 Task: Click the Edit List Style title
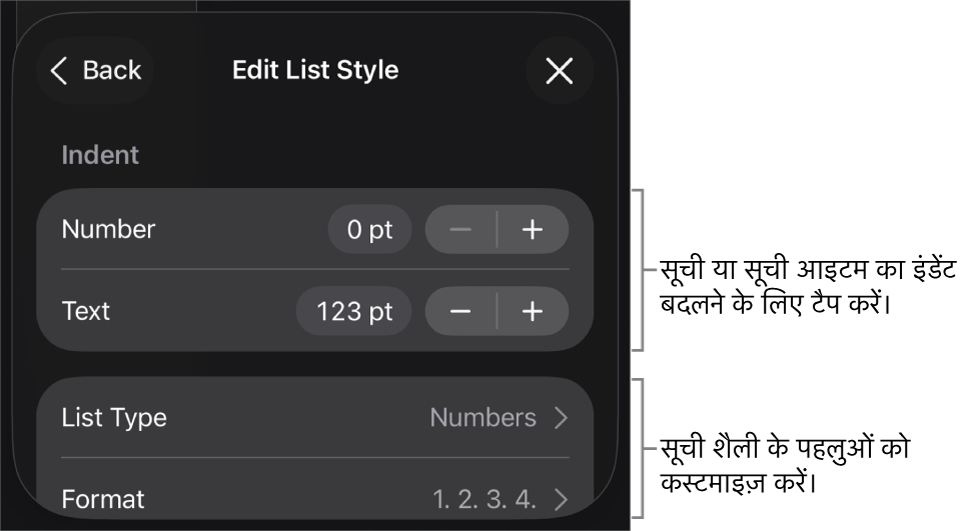click(315, 70)
